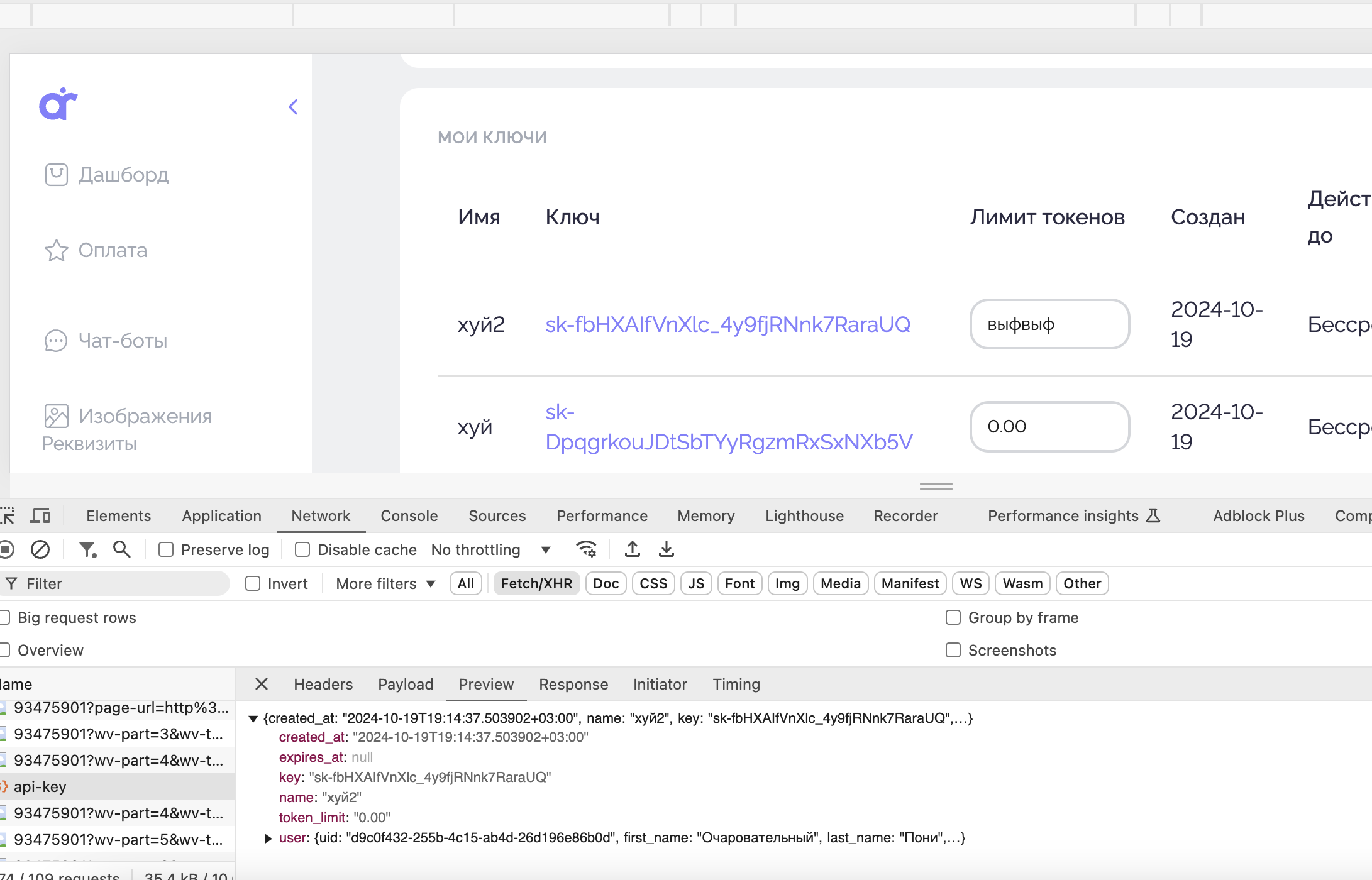Close the request details pane

point(262,684)
